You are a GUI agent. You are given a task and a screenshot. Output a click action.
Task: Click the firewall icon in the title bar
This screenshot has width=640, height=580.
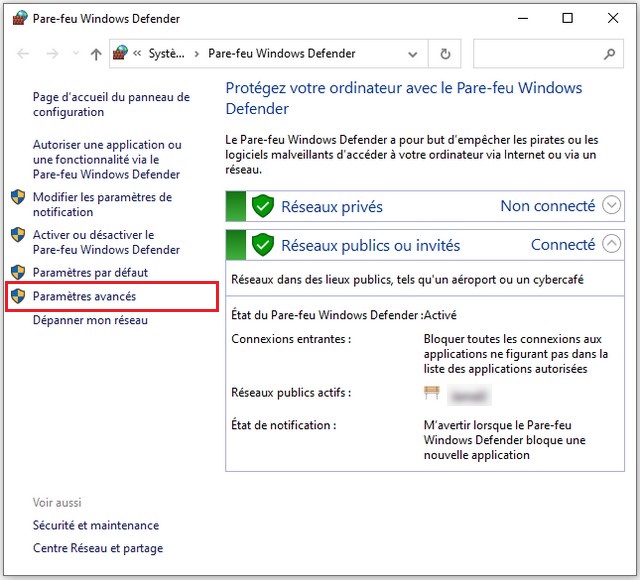pos(19,18)
